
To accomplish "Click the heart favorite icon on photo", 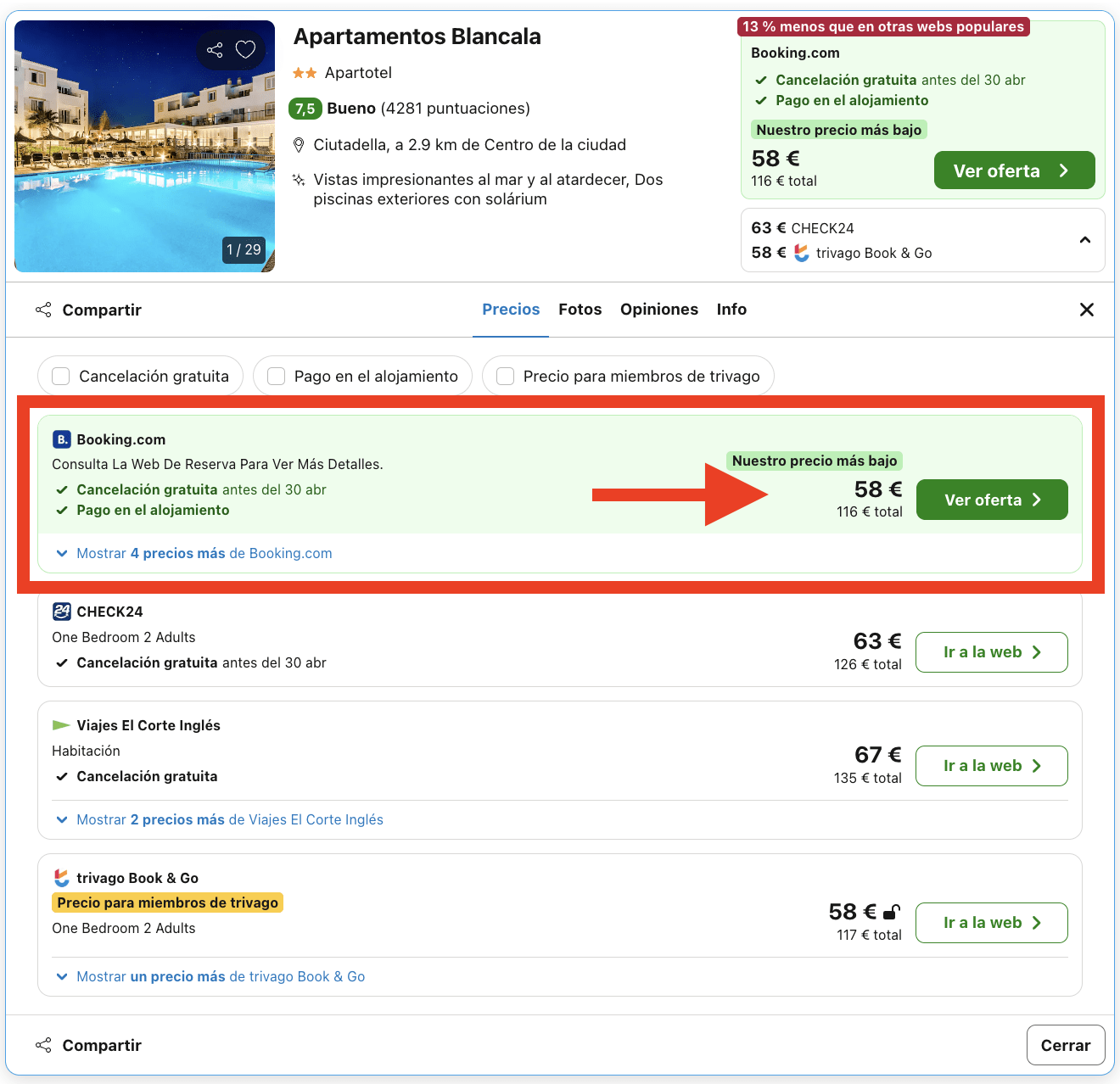I will [x=245, y=50].
